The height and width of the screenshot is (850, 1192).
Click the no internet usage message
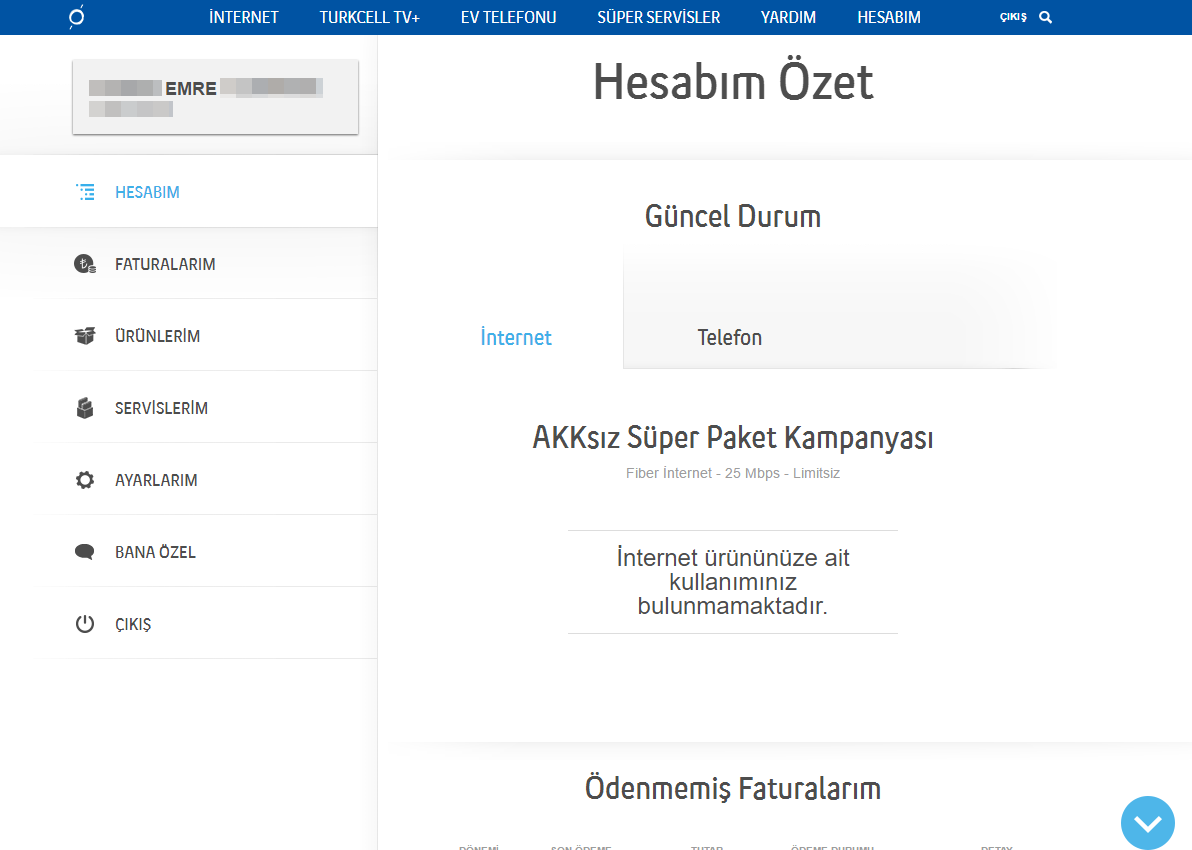click(x=733, y=582)
